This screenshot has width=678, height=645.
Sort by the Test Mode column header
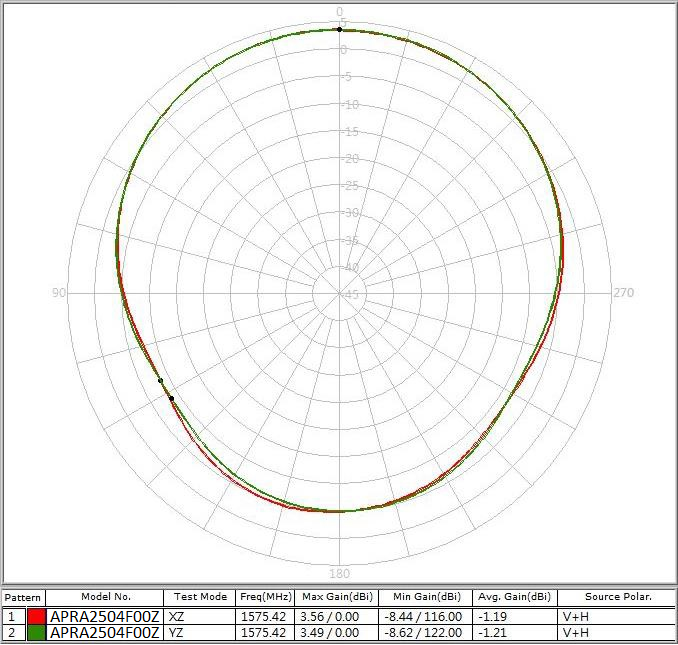201,597
